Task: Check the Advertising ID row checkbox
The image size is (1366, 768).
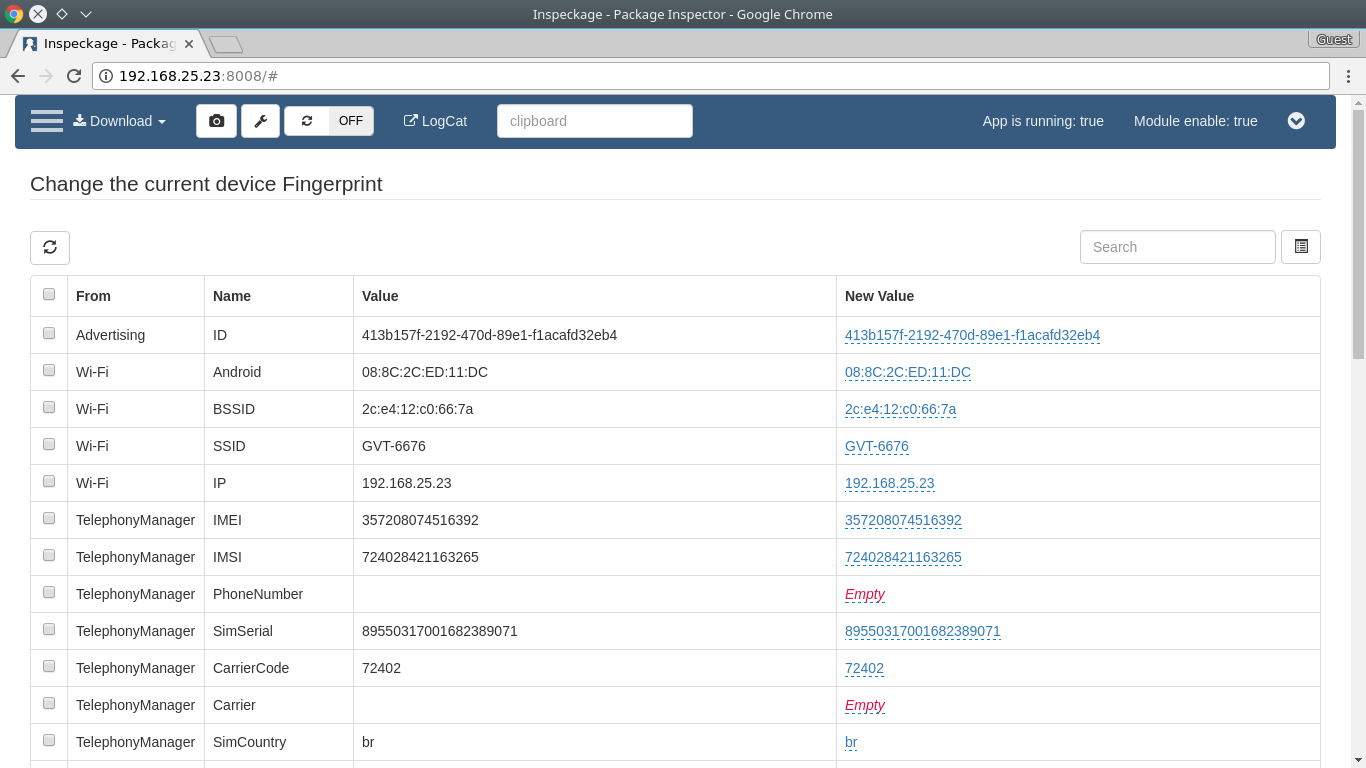Action: 49,334
